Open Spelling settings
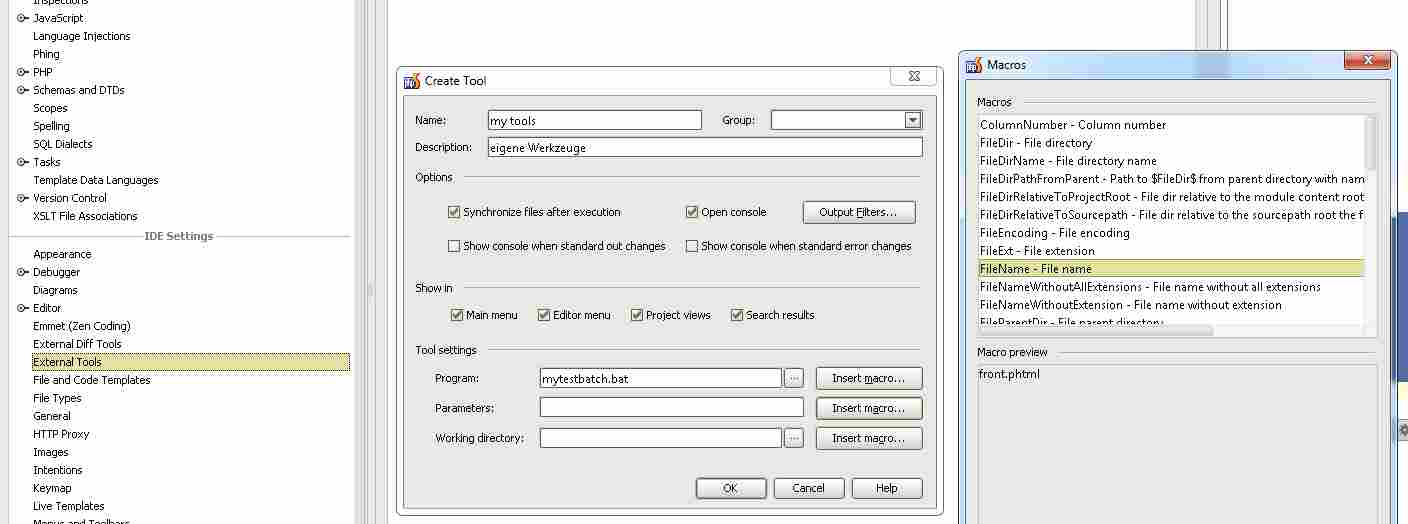Image resolution: width=1408 pixels, height=524 pixels. tap(51, 126)
